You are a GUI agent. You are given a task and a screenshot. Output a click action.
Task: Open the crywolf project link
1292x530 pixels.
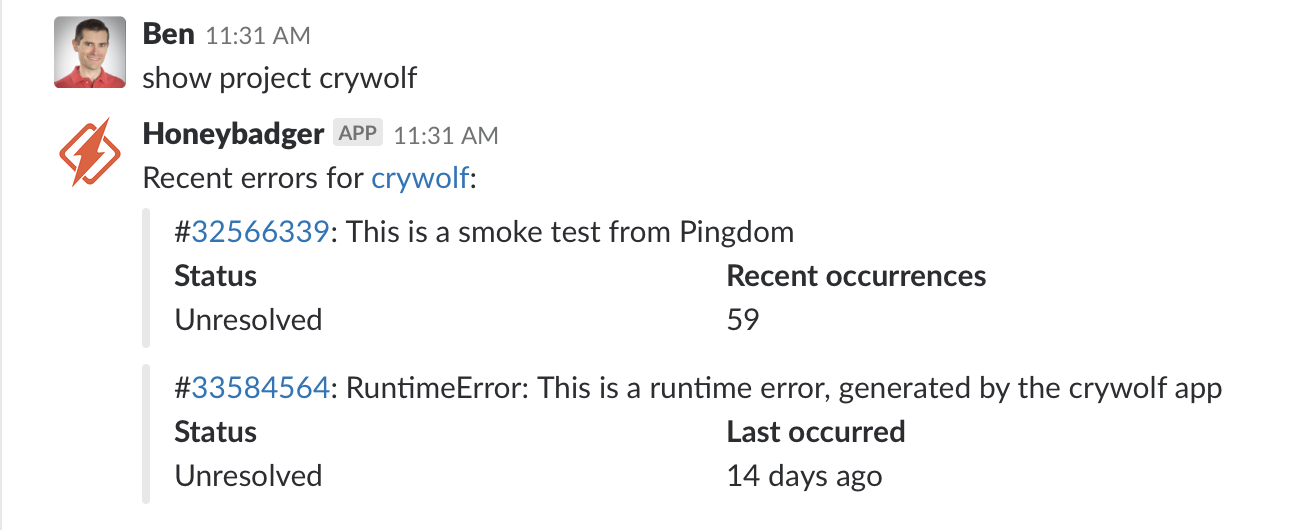click(x=420, y=178)
